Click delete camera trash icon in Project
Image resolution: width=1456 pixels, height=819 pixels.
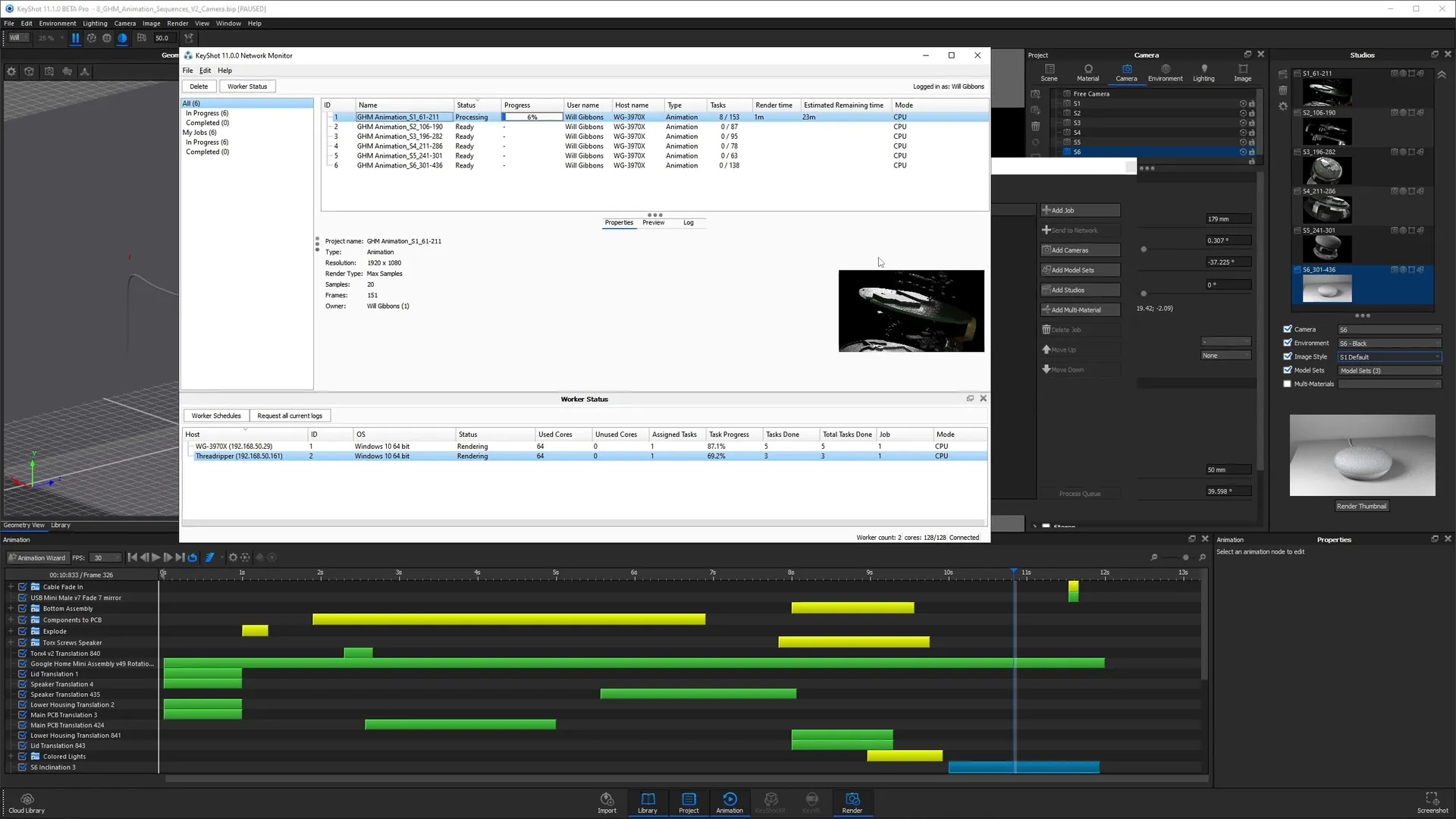click(1035, 126)
